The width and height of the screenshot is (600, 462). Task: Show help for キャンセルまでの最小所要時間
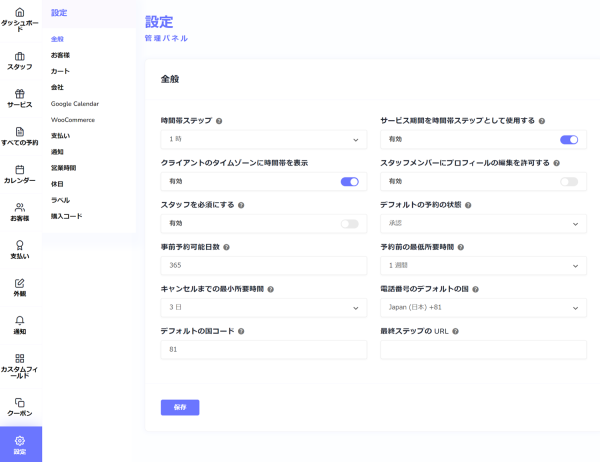coord(271,289)
